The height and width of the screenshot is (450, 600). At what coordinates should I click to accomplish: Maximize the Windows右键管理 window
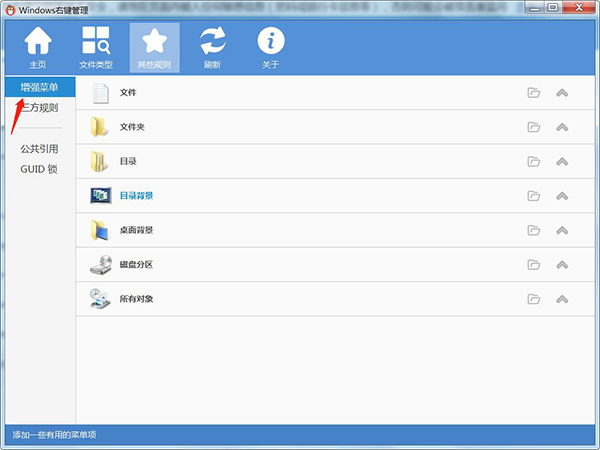pyautogui.click(x=553, y=7)
